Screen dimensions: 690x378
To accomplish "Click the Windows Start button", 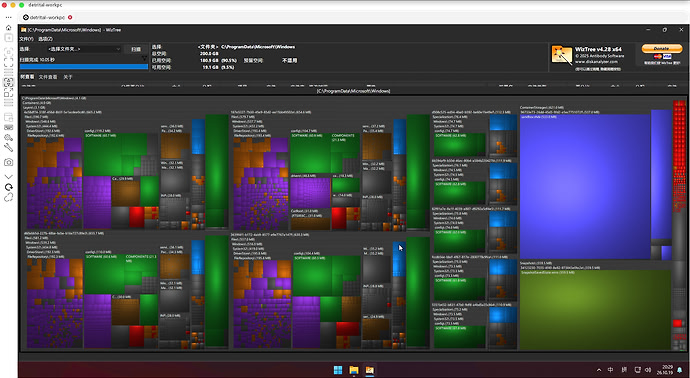I will (338, 370).
